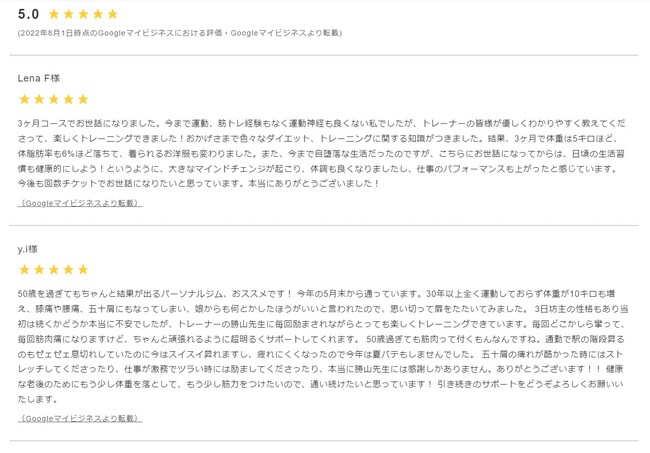
Task: Click third star under y.i review
Action: tap(54, 270)
